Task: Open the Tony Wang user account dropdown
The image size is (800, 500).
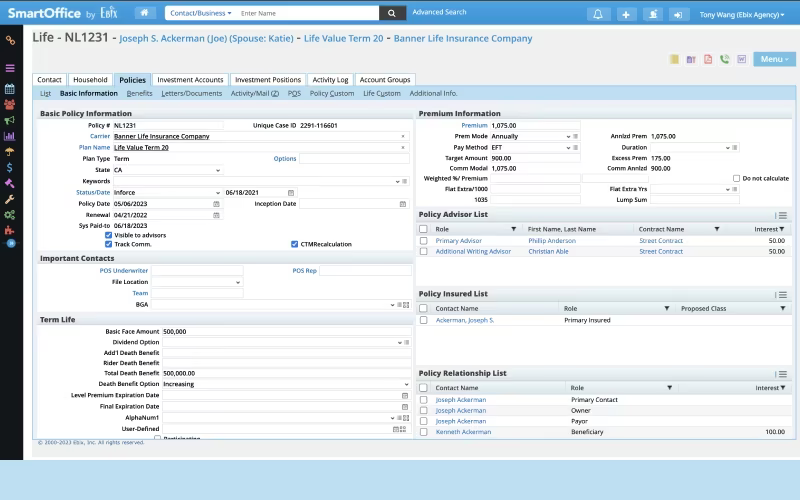Action: point(742,15)
